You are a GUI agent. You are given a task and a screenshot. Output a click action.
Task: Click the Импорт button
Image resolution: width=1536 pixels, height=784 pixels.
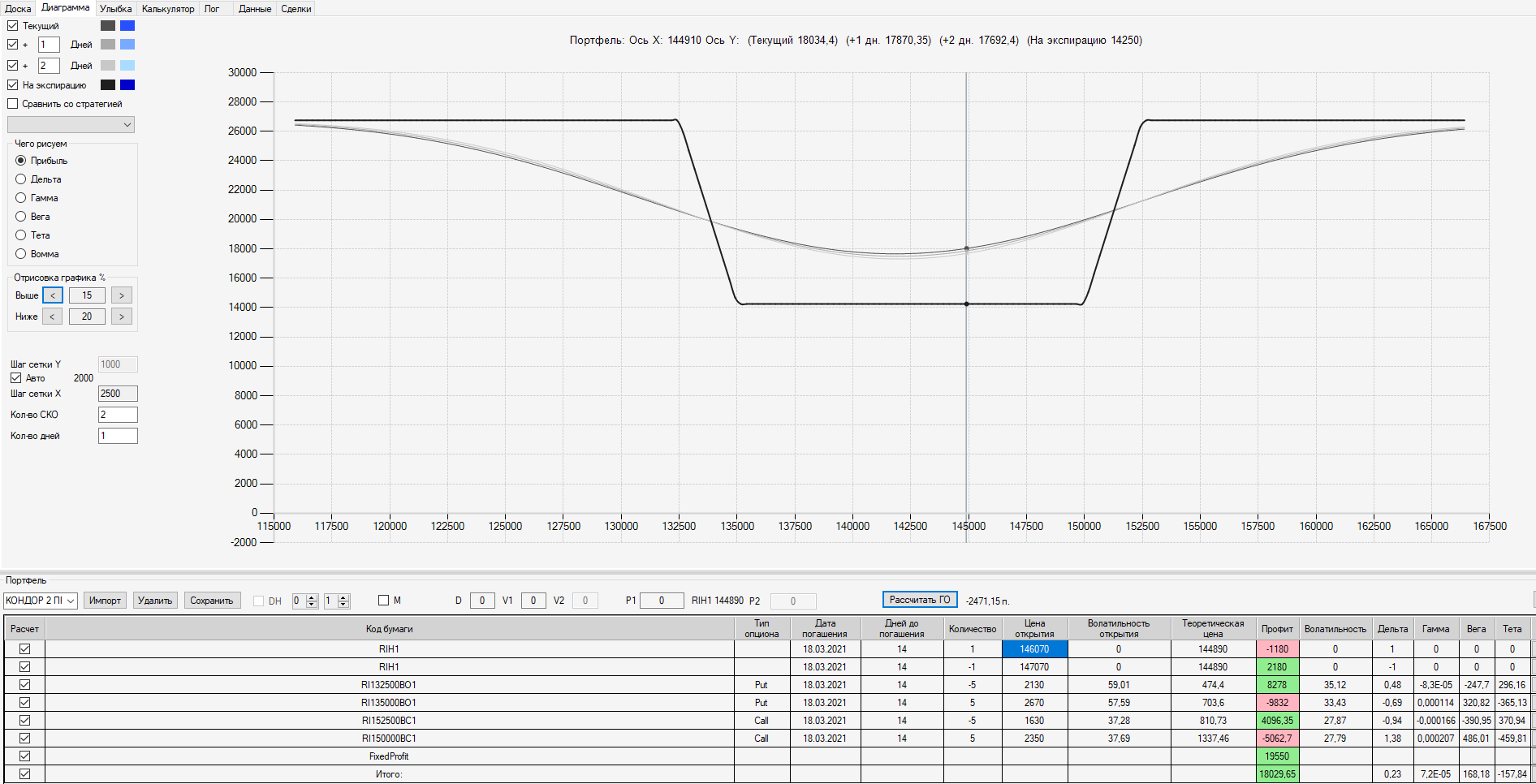(x=105, y=601)
